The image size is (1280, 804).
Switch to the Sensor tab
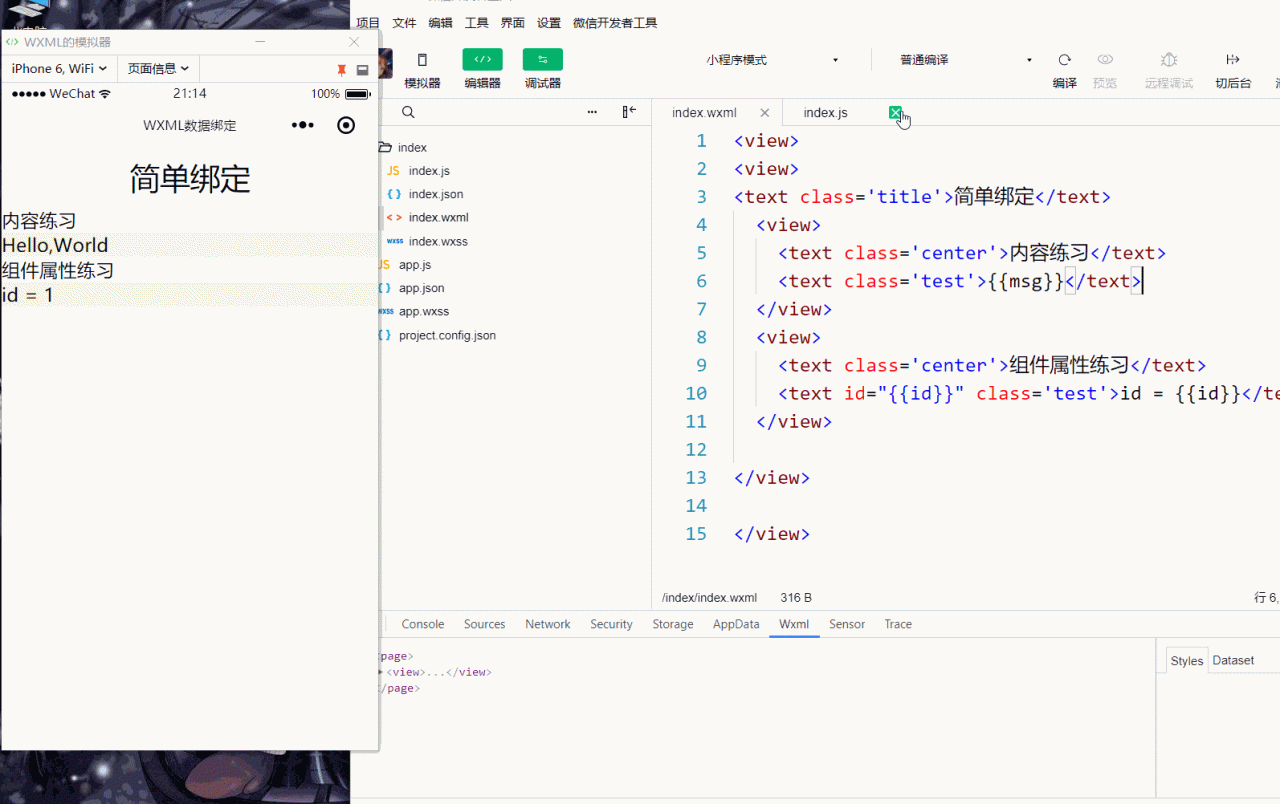point(847,624)
